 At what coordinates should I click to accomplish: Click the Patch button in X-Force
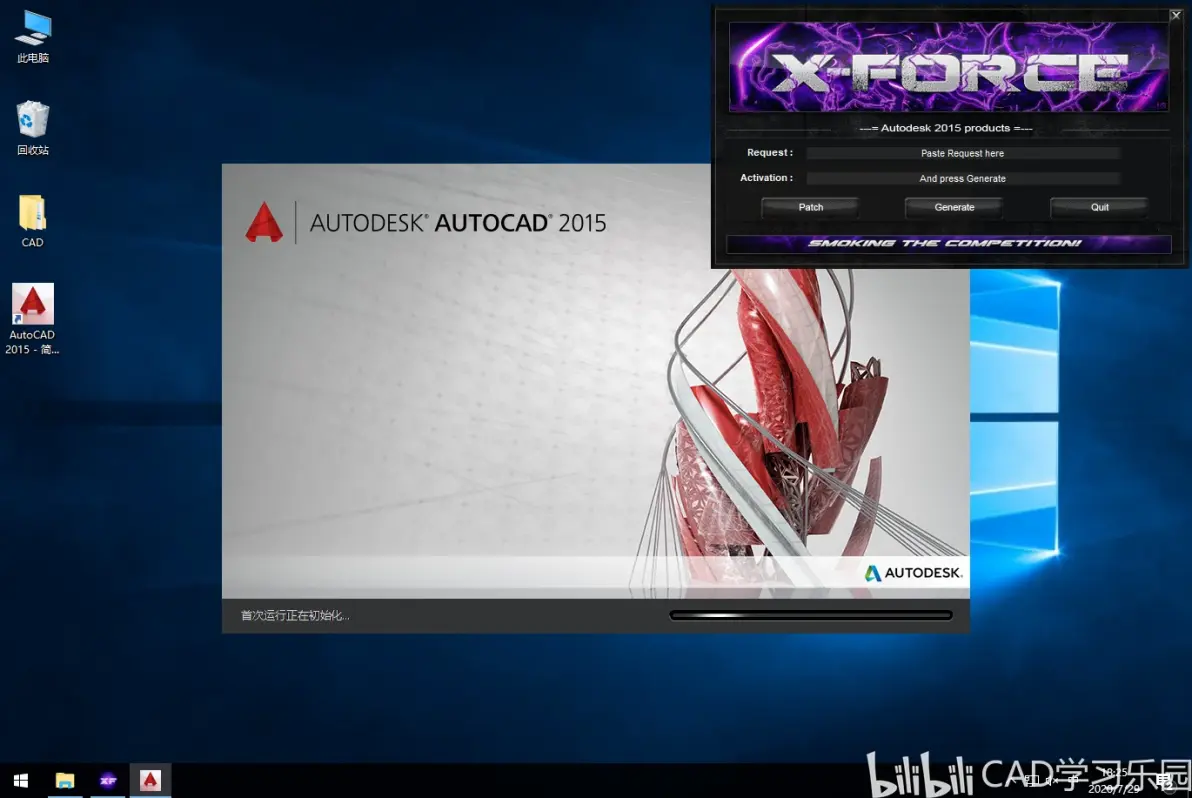coord(810,207)
